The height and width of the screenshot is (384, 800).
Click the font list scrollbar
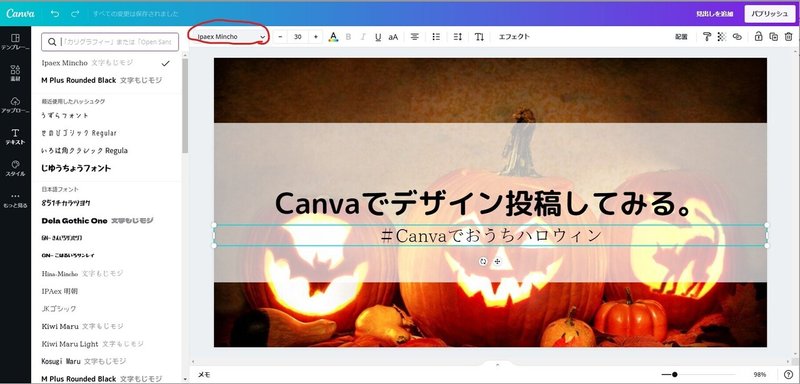185,105
